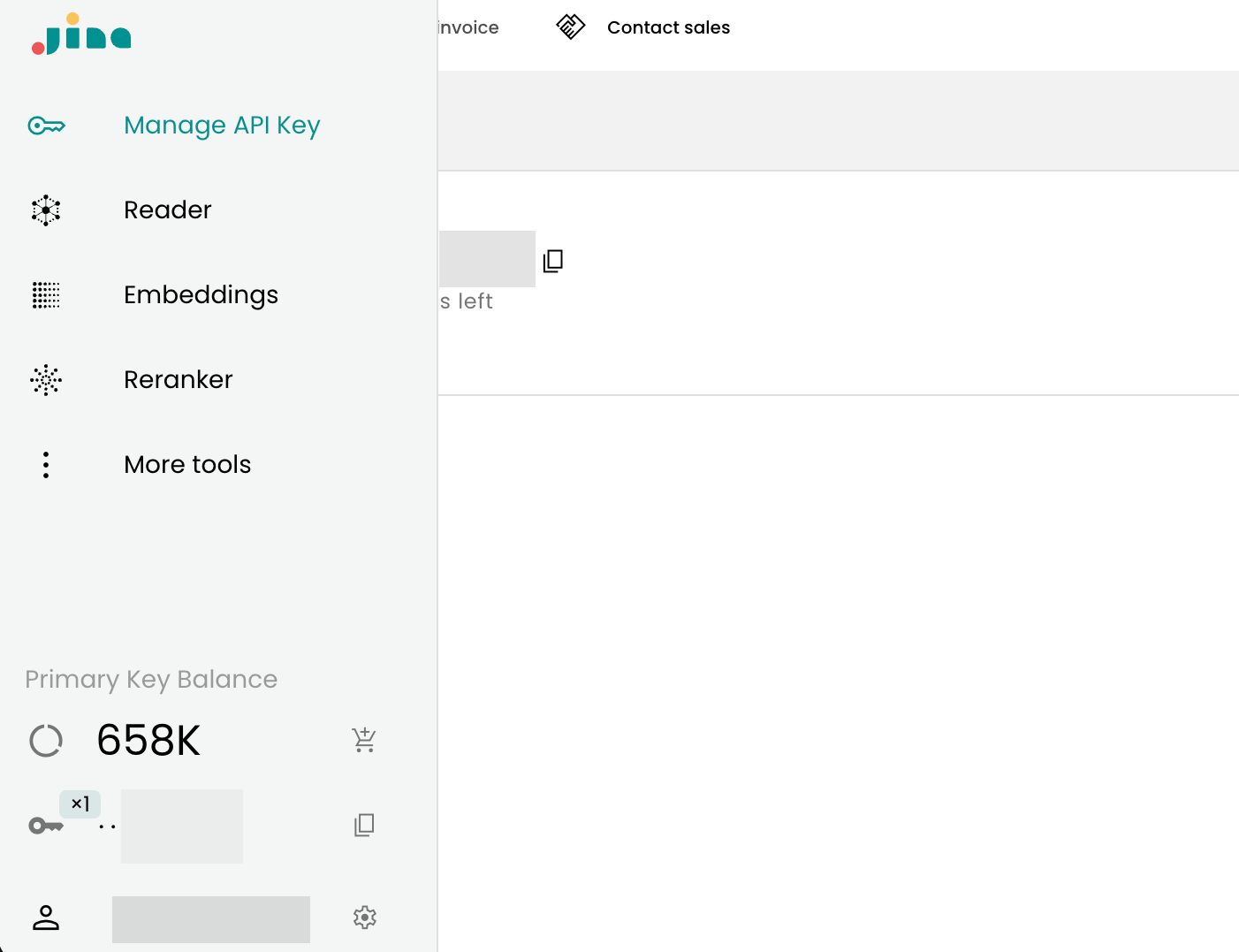This screenshot has width=1239, height=952.
Task: Click the Jina logo
Action: [81, 35]
